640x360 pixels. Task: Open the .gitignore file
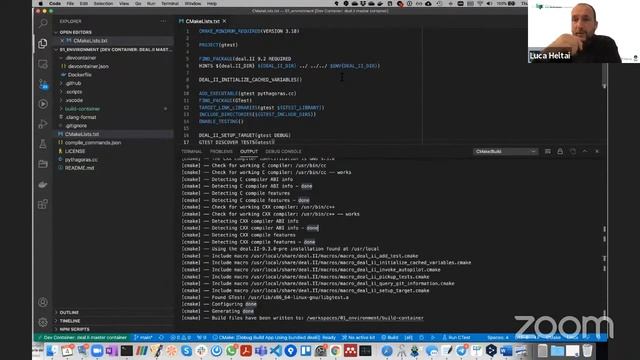(x=76, y=126)
